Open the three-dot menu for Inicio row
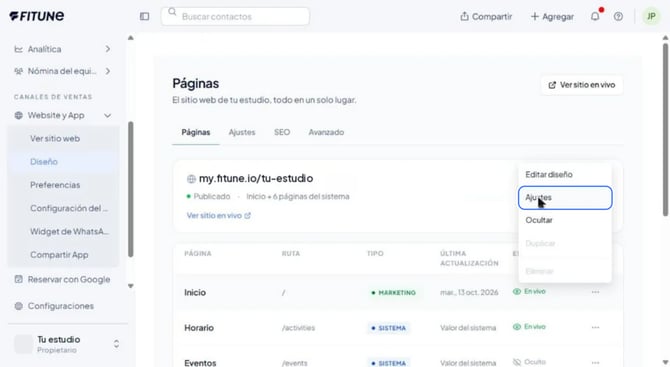Screen dimensions: 670x367 coord(596,292)
